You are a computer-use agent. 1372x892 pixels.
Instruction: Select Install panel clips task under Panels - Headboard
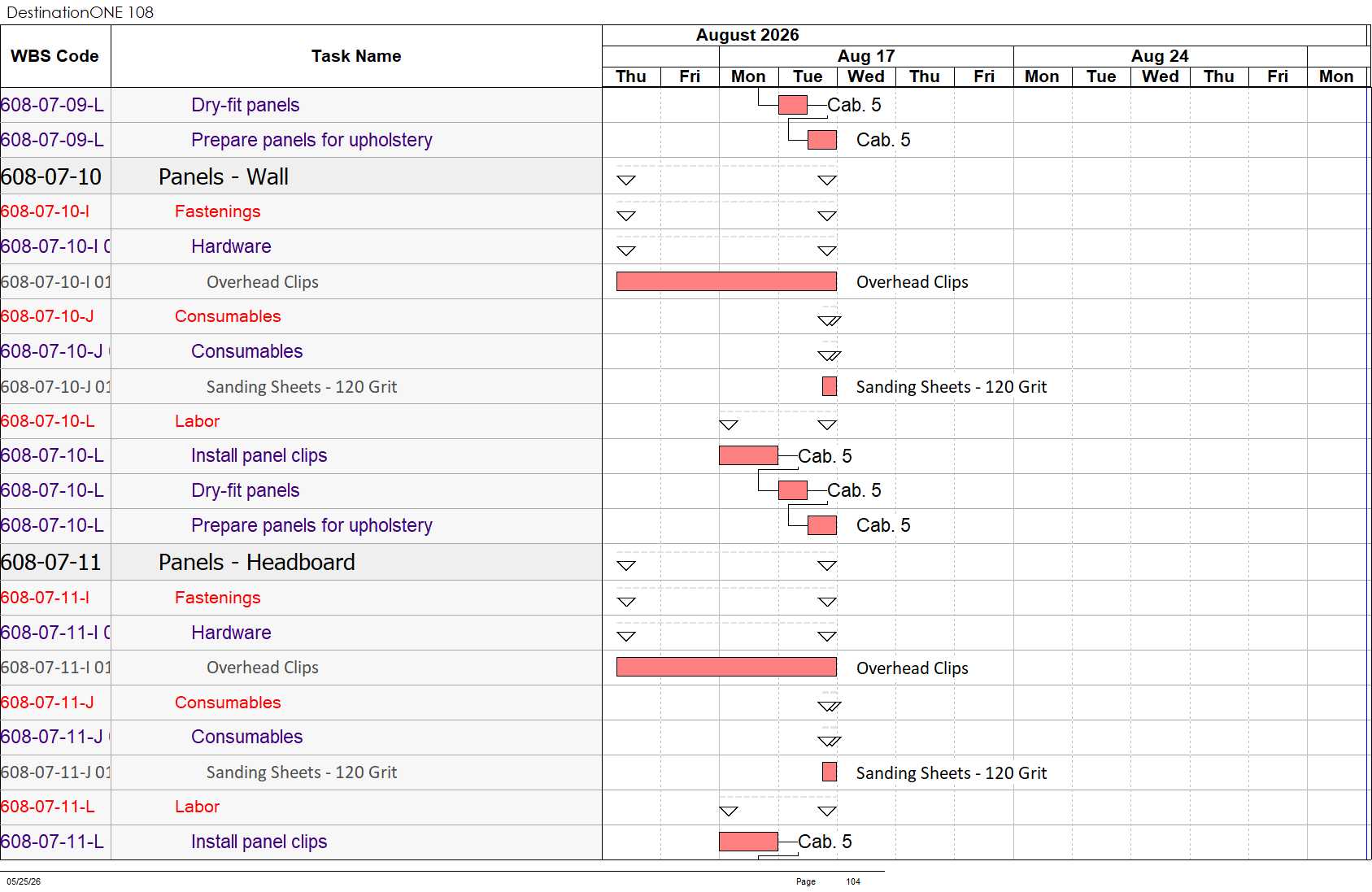[259, 842]
